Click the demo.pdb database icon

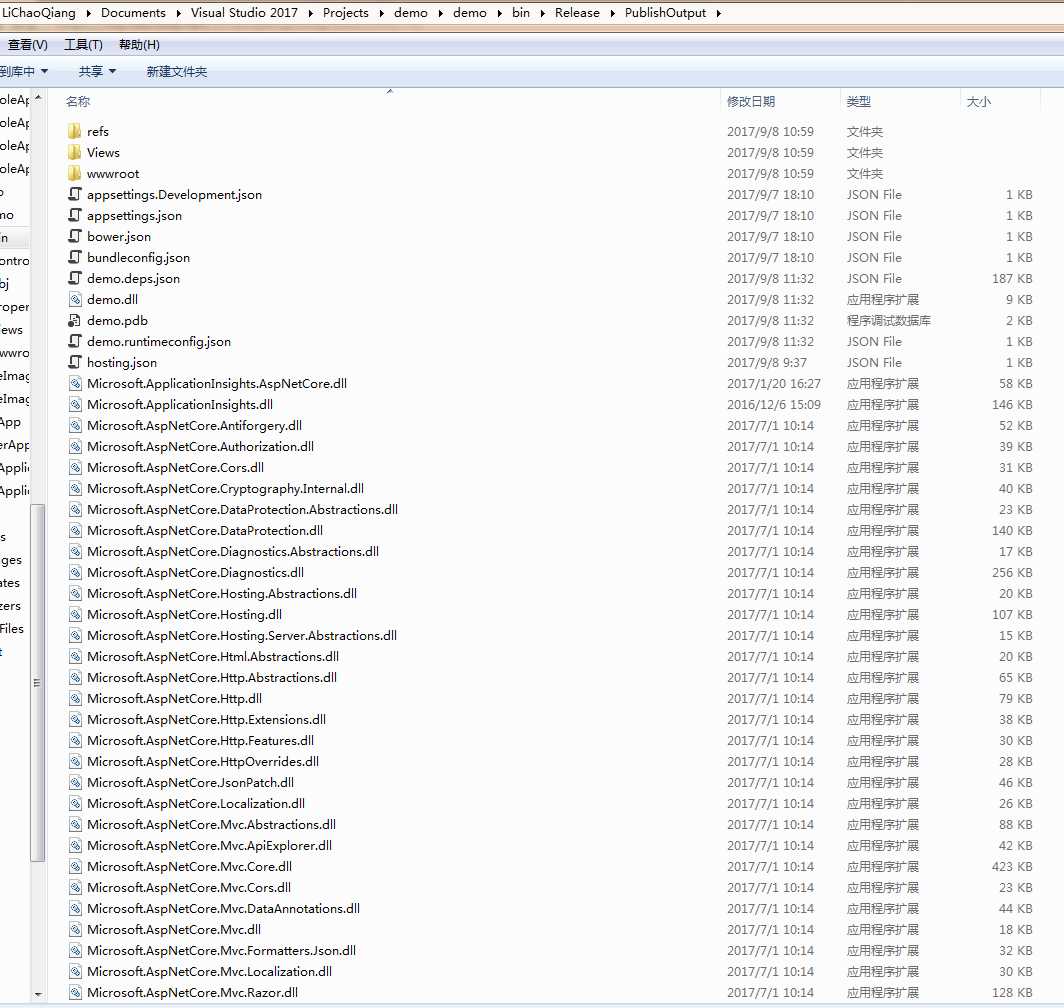[x=75, y=320]
